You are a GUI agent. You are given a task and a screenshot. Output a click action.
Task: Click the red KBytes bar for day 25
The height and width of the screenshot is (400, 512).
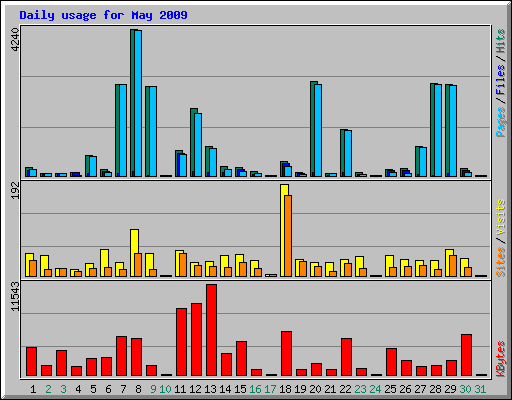pos(391,362)
